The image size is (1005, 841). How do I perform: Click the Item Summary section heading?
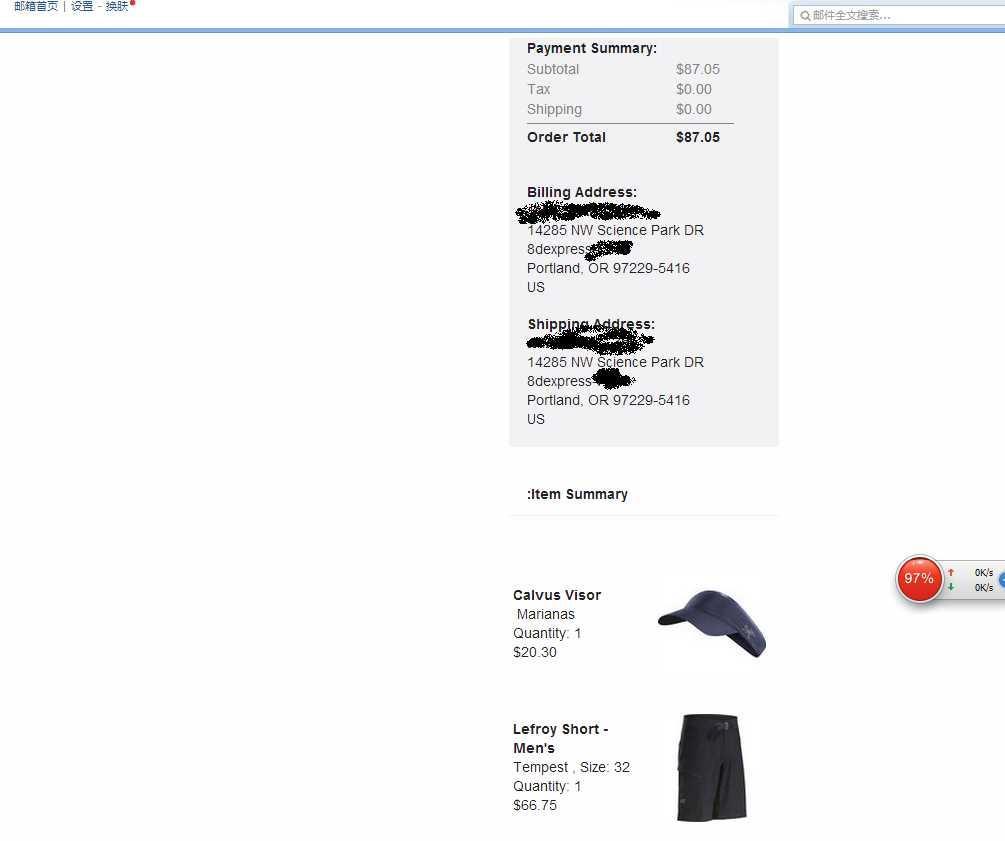coord(577,494)
